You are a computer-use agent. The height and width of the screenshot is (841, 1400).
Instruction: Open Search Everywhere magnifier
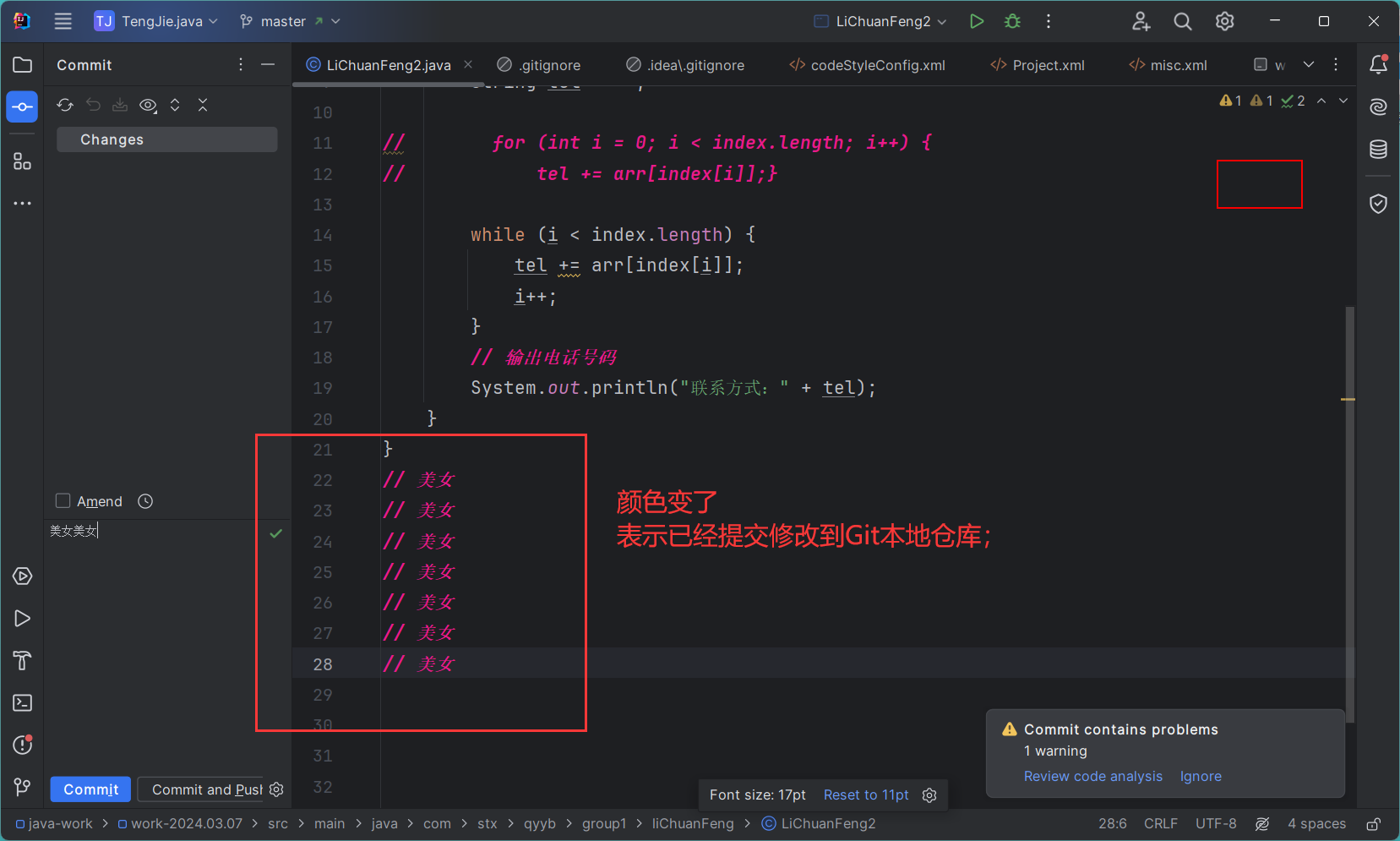click(1183, 21)
